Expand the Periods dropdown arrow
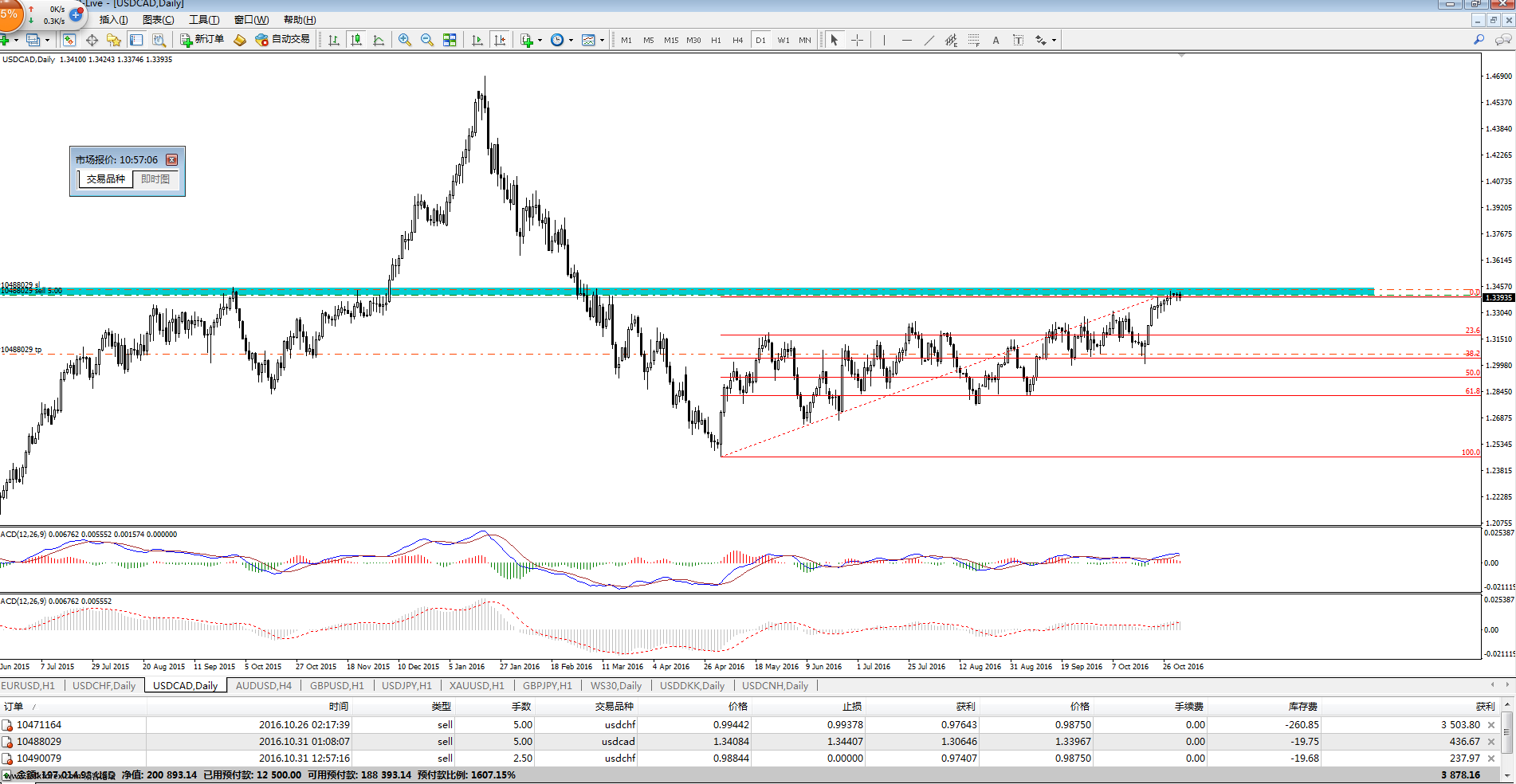The height and width of the screenshot is (784, 1516). click(x=571, y=40)
